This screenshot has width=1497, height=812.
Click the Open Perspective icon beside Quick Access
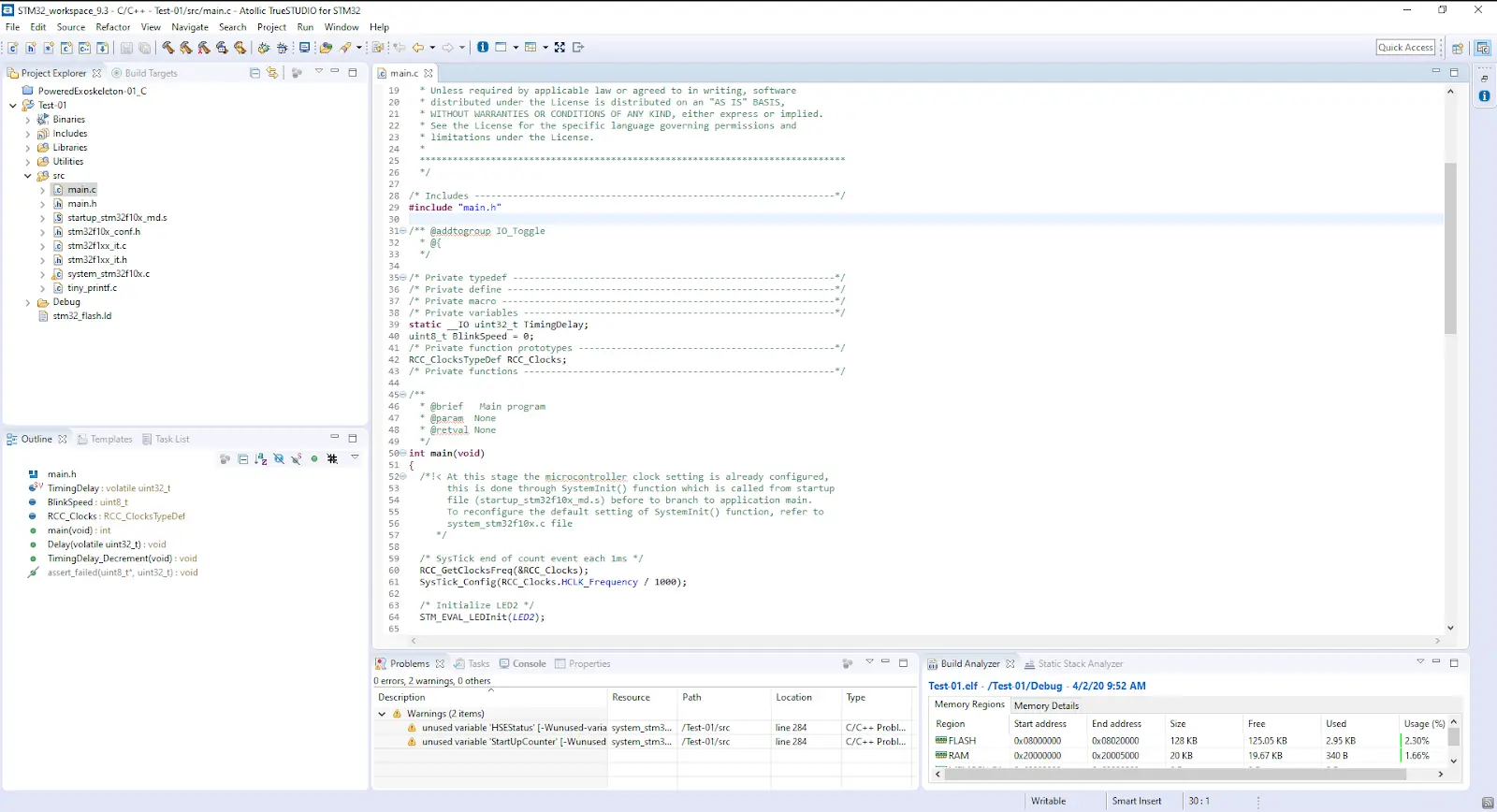coord(1458,48)
